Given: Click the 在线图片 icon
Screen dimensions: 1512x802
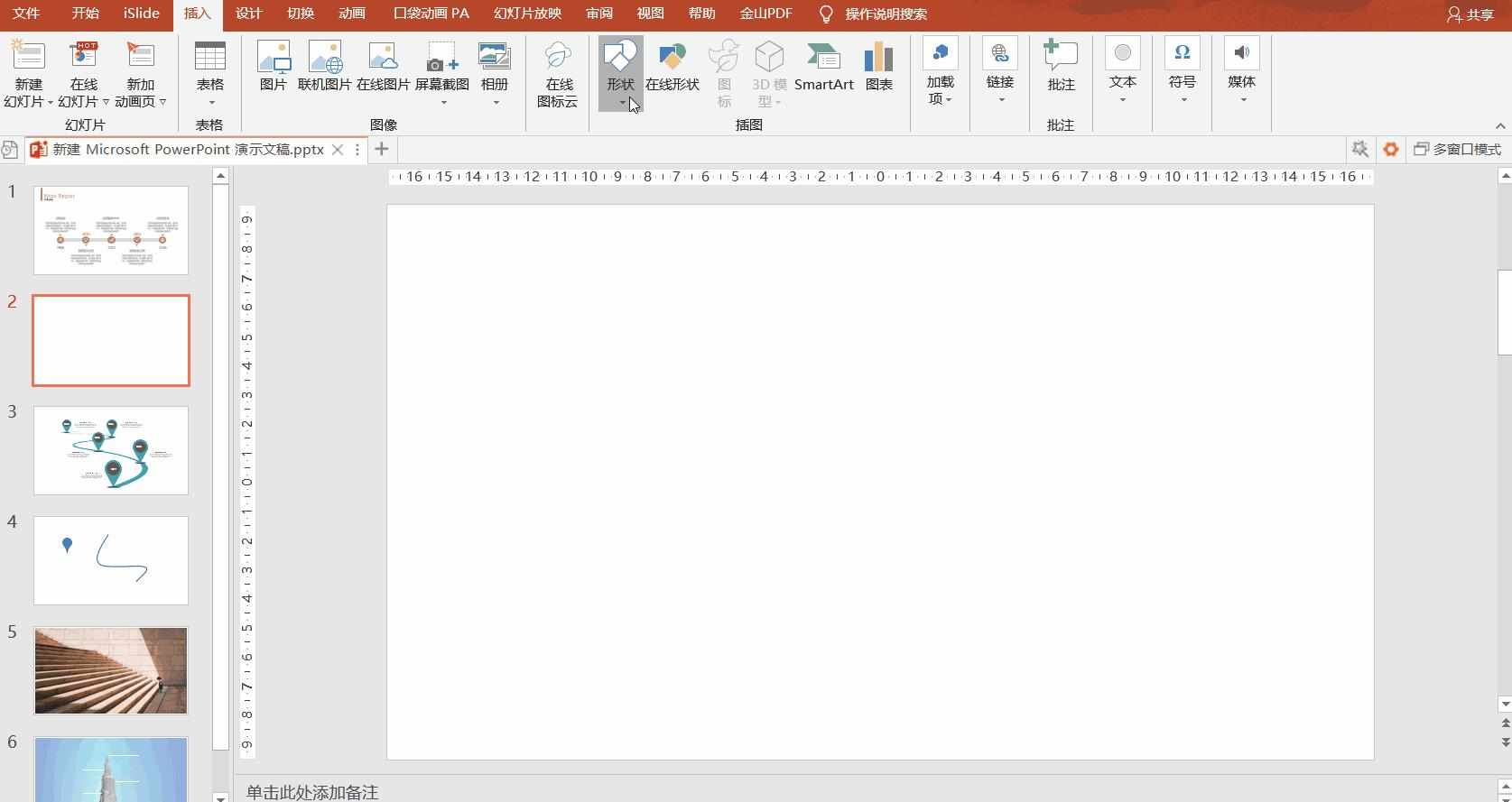Looking at the screenshot, I should [384, 56].
